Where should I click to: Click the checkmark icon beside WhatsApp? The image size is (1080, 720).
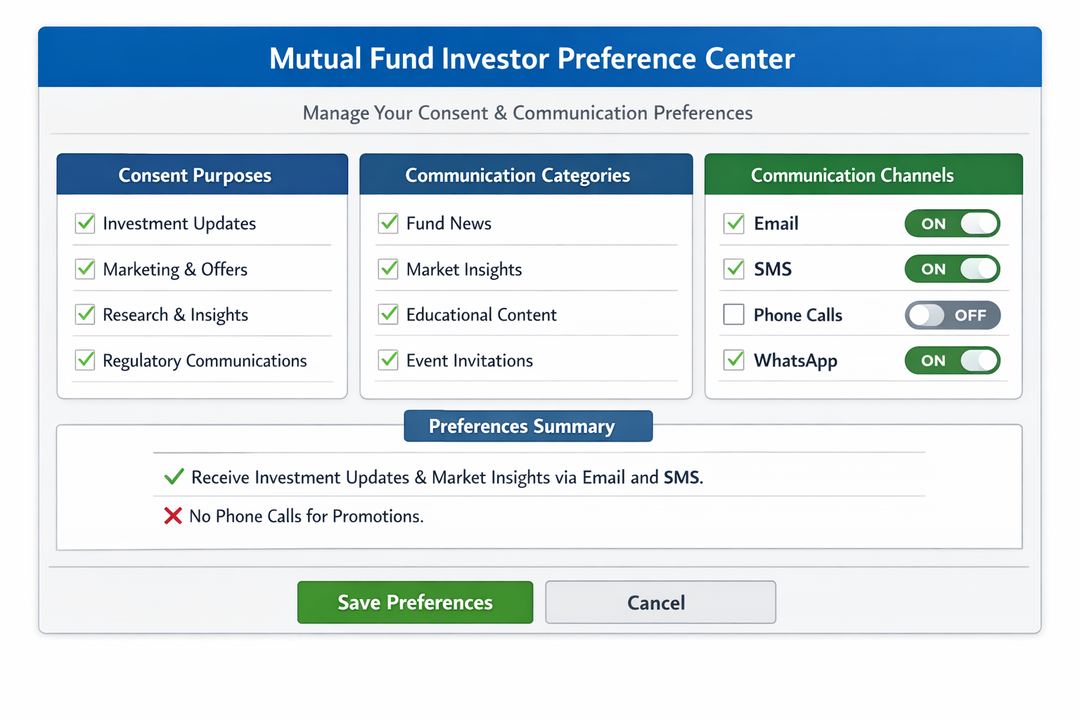click(735, 360)
